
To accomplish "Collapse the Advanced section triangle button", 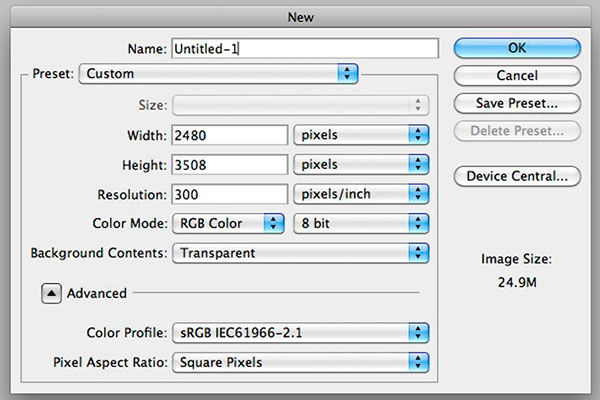I will [x=51, y=294].
